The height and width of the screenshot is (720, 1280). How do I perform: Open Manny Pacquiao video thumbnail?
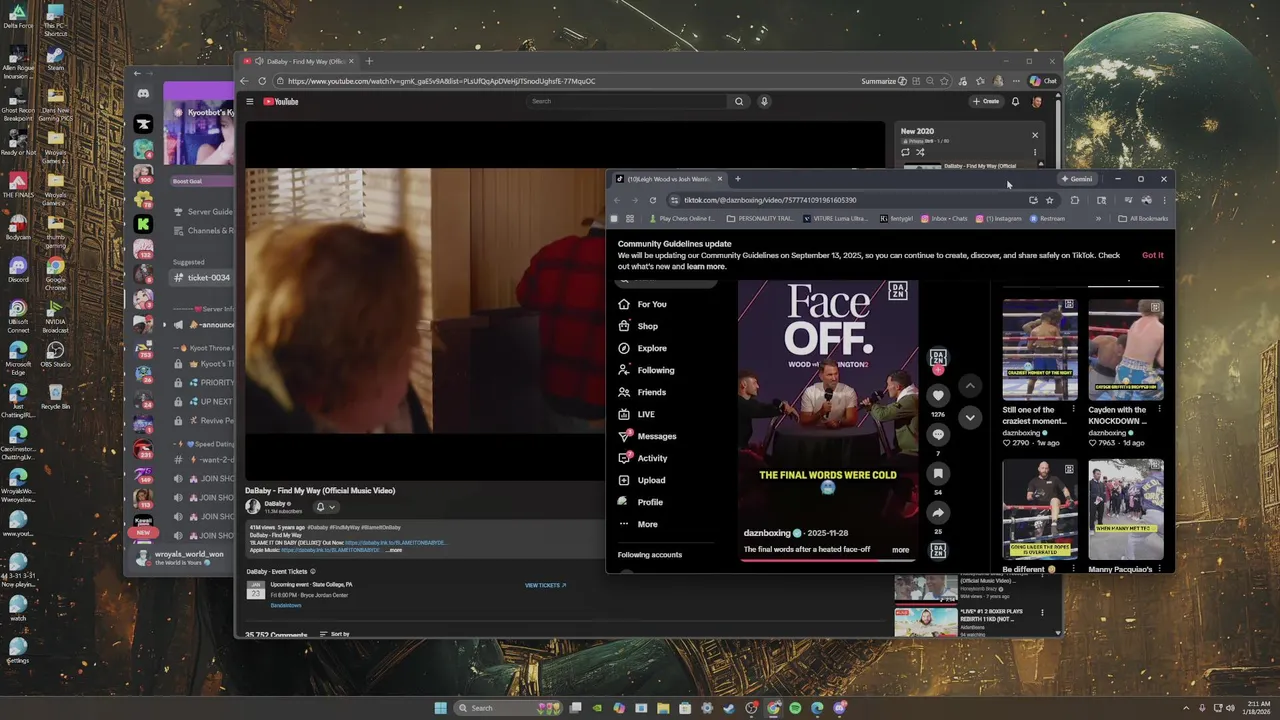[x=1126, y=510]
